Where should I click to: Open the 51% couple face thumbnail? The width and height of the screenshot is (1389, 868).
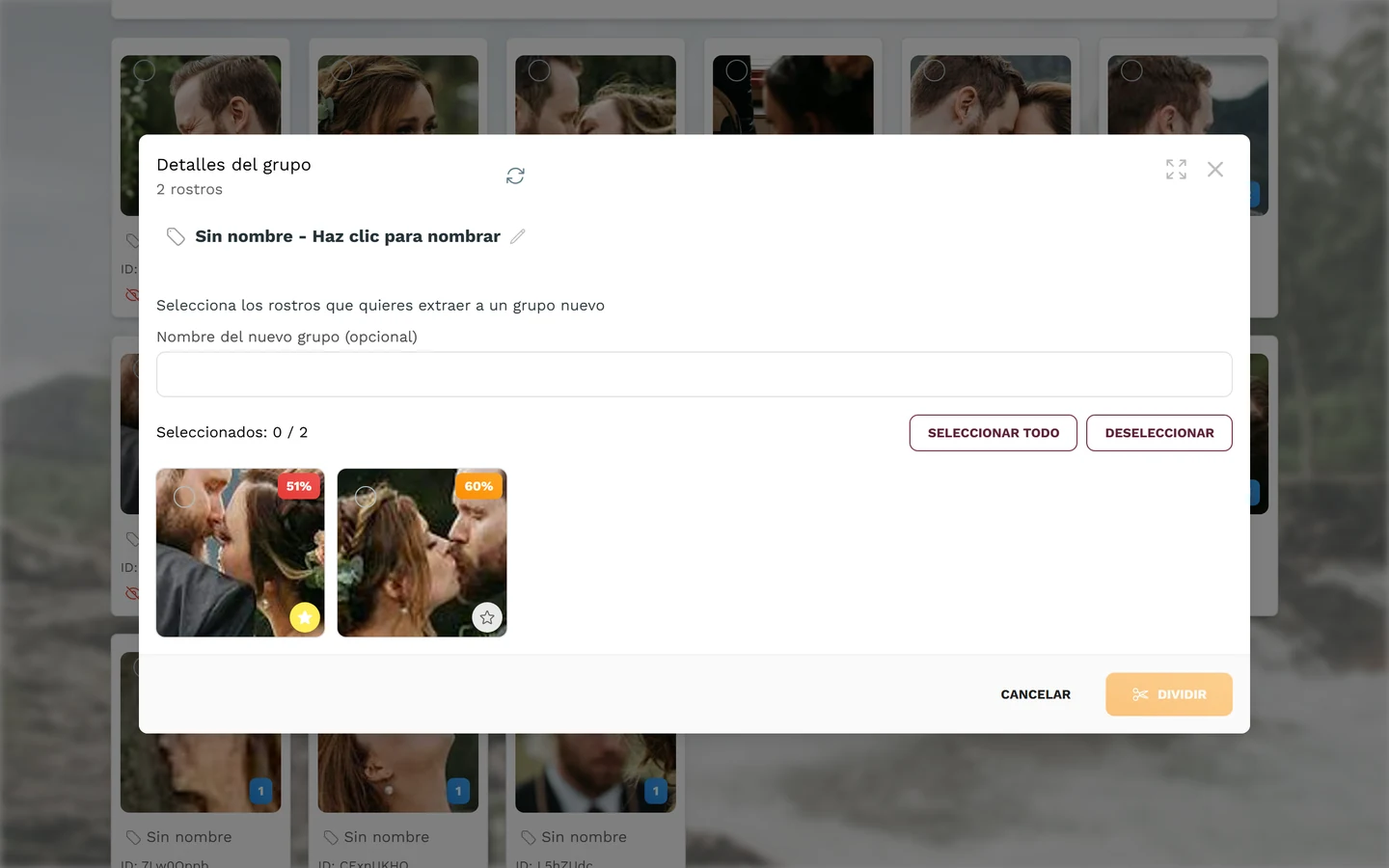(x=240, y=553)
